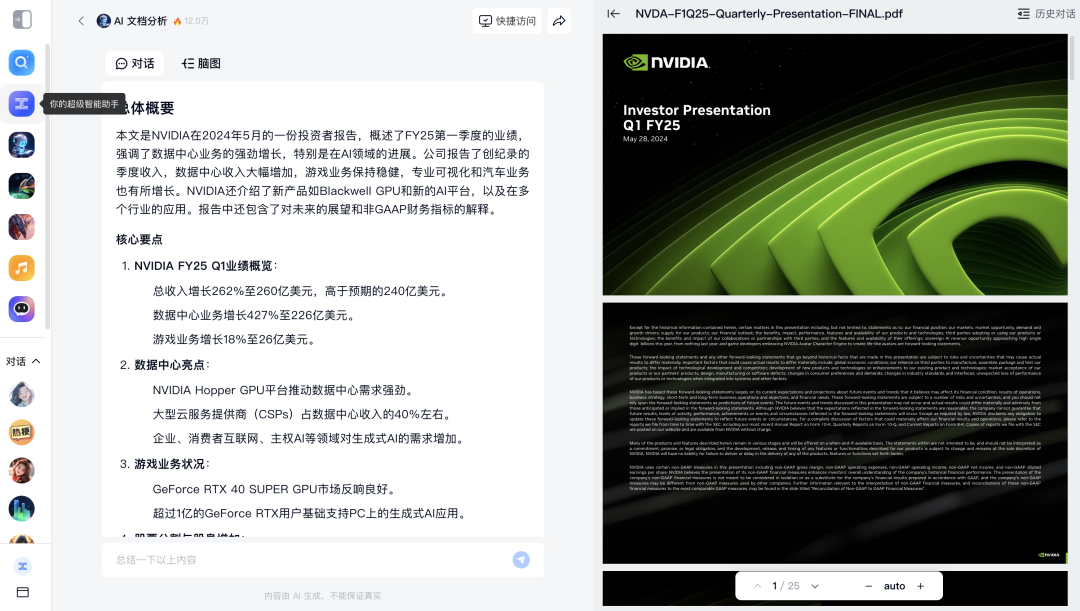
Task: Select the 对话 tab
Action: [135, 63]
